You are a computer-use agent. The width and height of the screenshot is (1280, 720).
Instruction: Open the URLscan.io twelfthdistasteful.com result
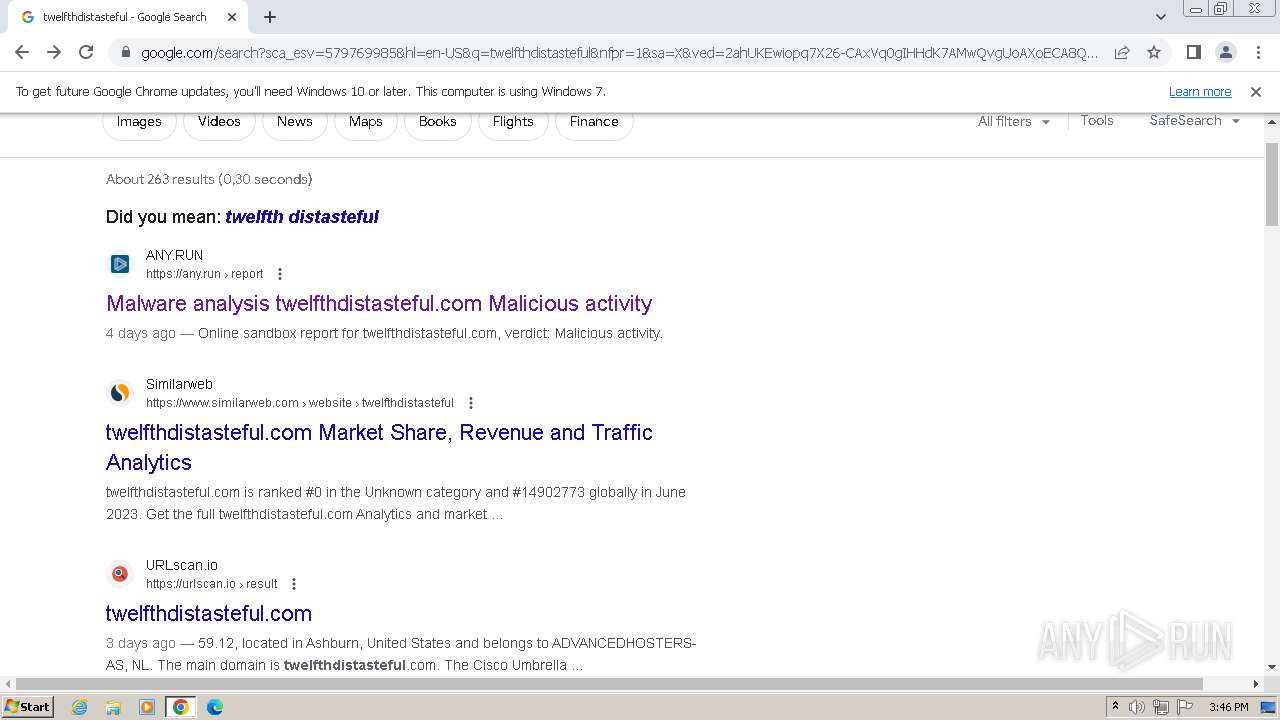point(209,613)
